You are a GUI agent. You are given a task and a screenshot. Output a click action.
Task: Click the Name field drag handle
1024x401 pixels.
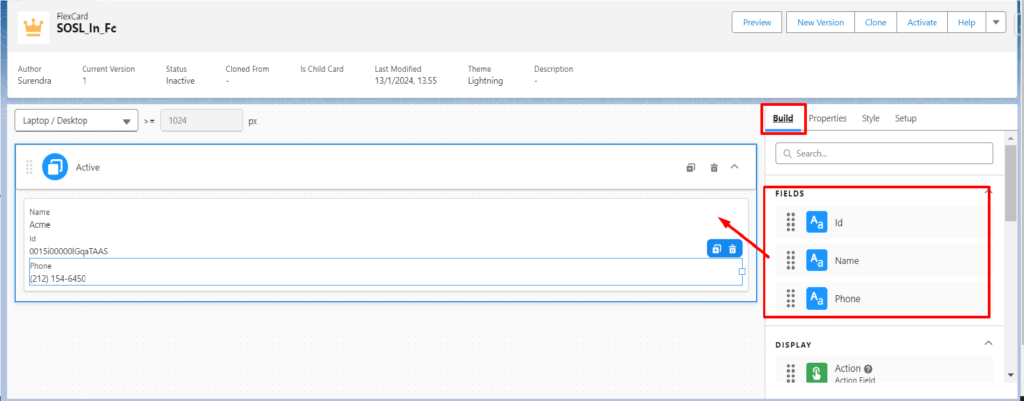[790, 260]
